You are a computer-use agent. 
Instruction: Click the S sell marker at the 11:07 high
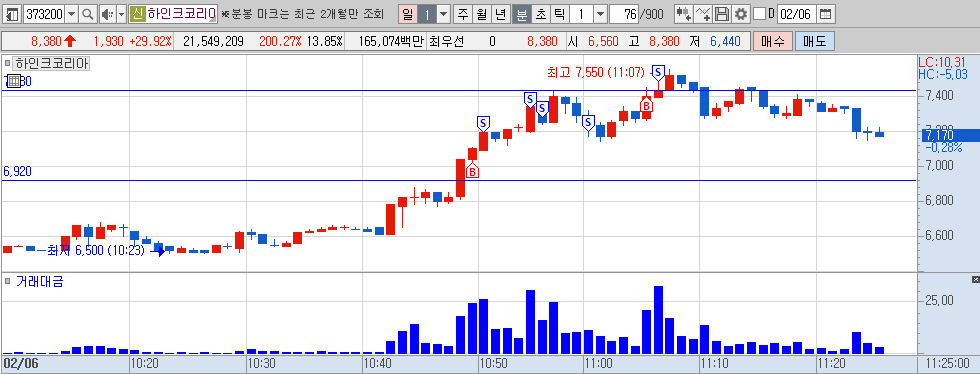tap(658, 72)
